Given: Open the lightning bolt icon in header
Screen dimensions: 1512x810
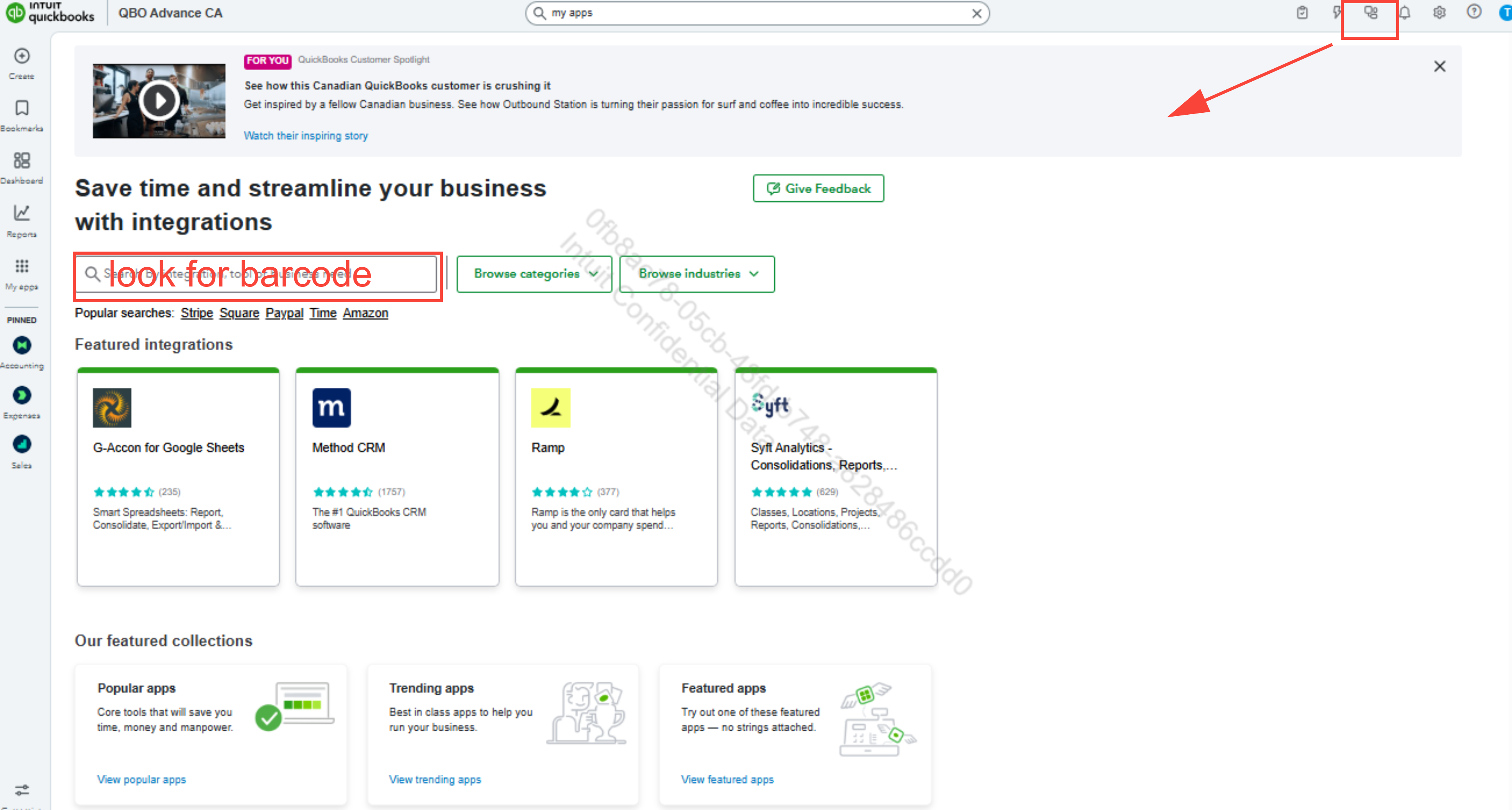Looking at the screenshot, I should pyautogui.click(x=1337, y=12).
